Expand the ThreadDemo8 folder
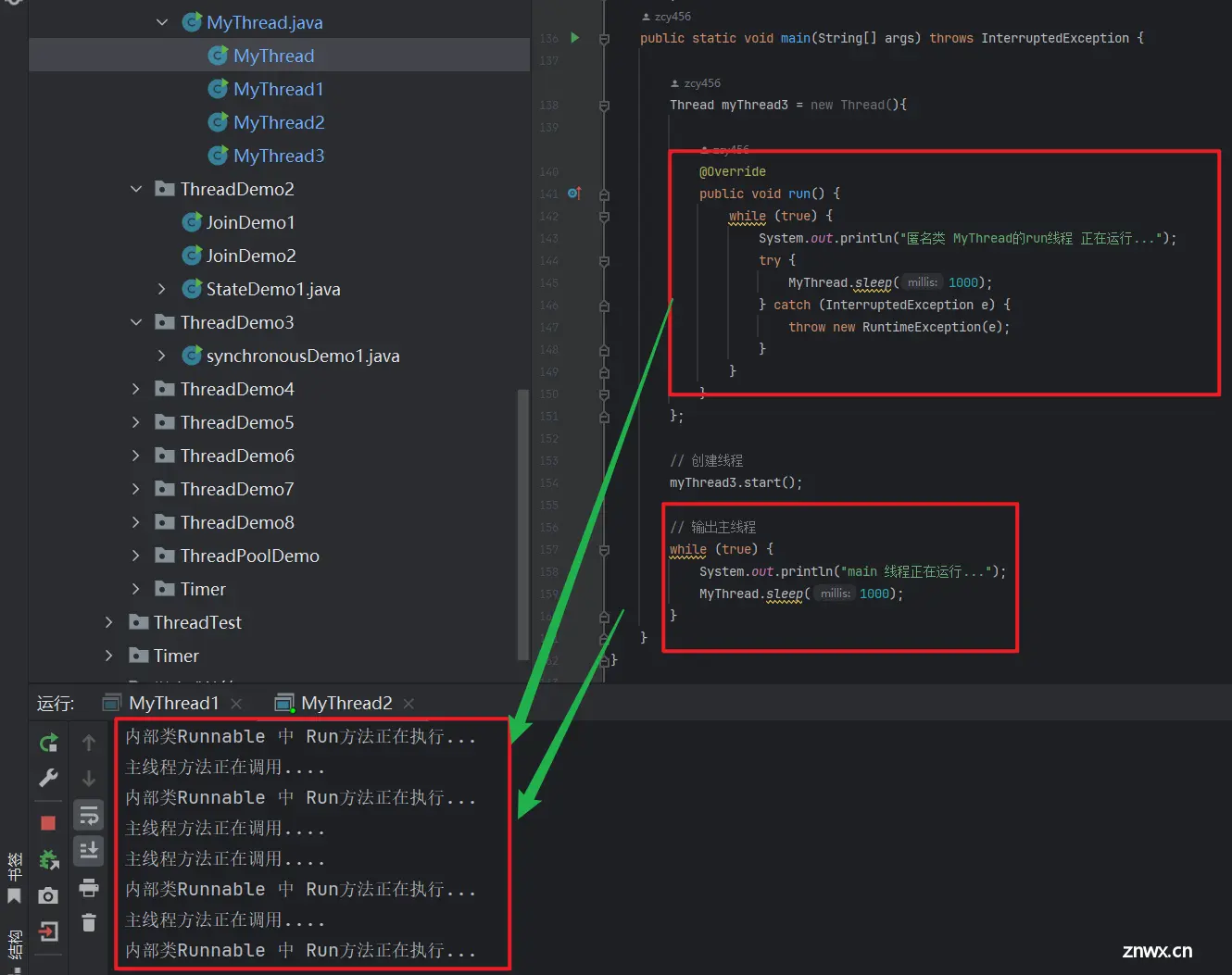The width and height of the screenshot is (1232, 975). click(x=136, y=522)
